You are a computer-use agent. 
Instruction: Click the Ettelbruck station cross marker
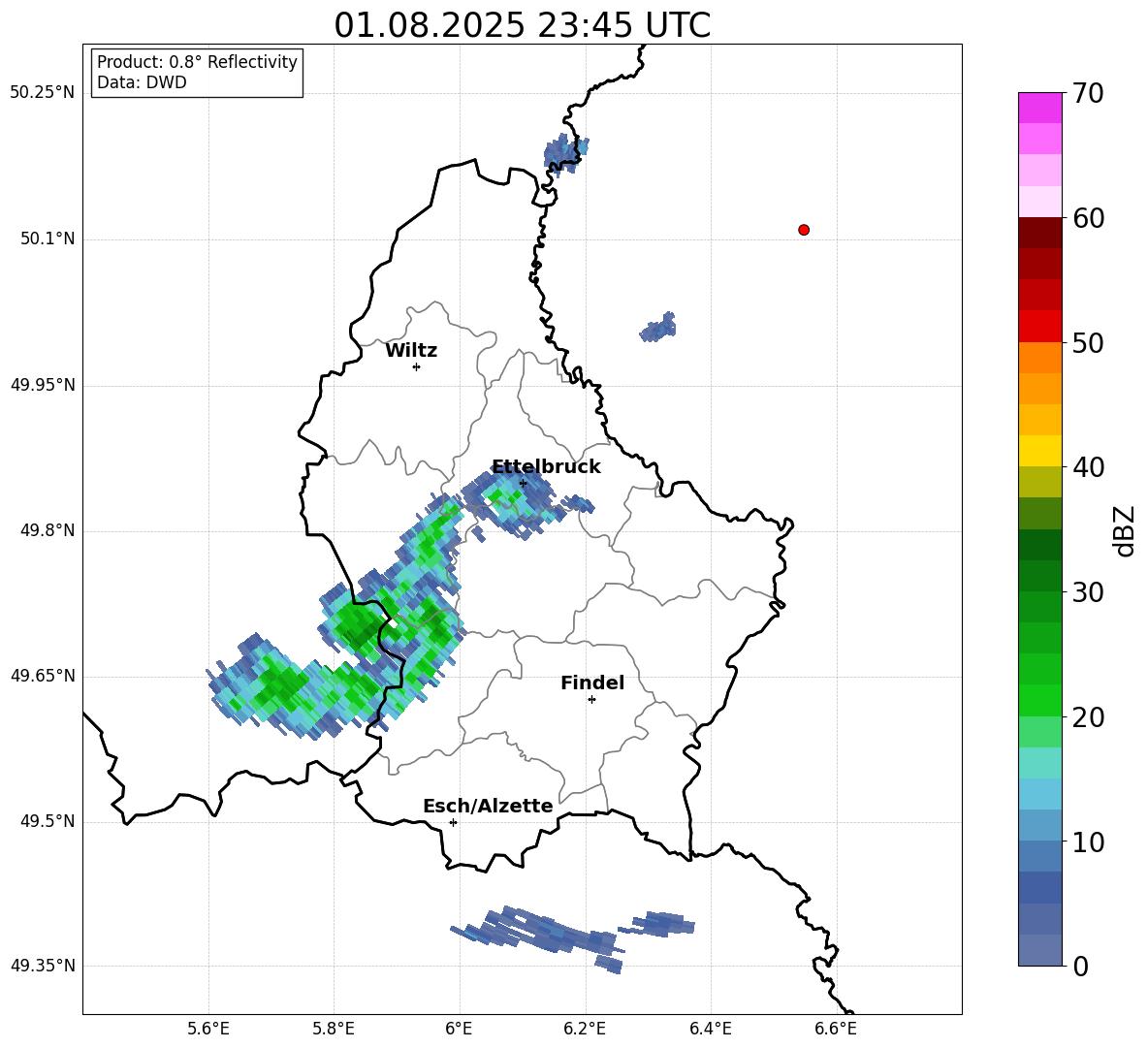pos(523,483)
